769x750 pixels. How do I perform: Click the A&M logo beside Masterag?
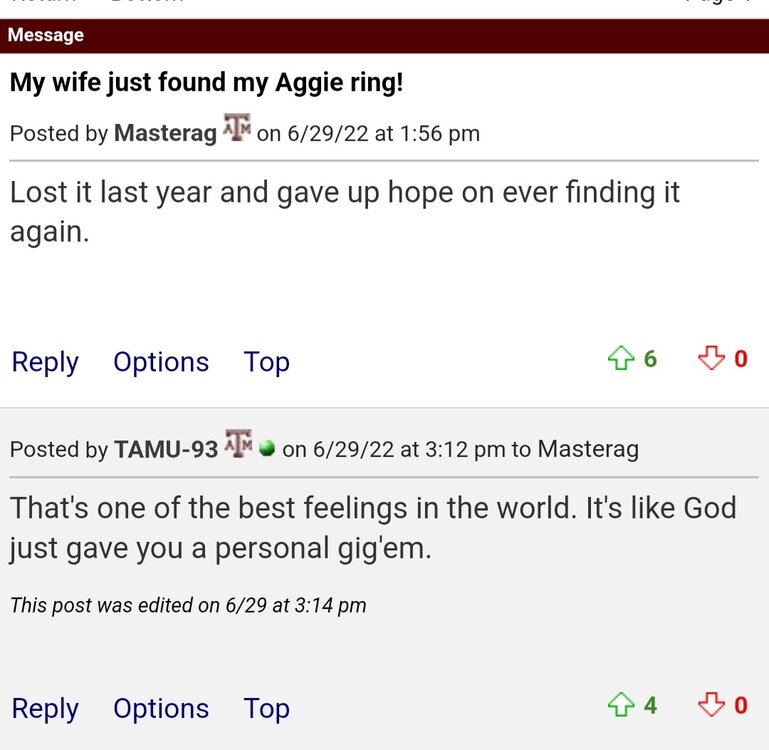(x=237, y=130)
